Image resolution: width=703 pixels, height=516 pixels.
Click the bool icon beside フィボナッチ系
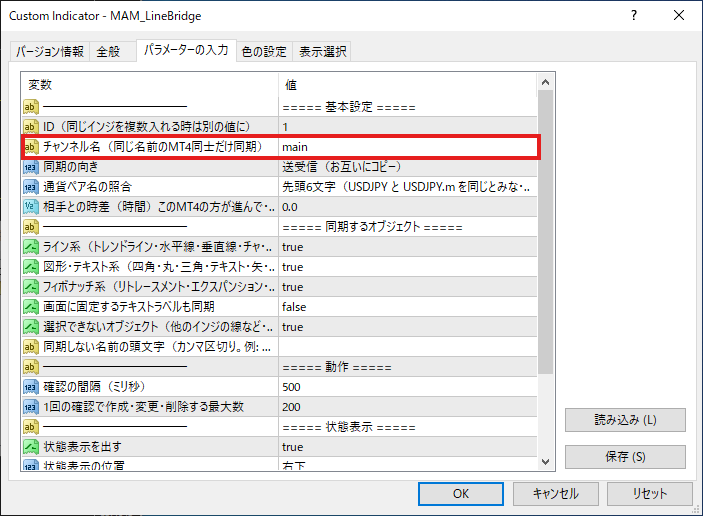coord(31,286)
